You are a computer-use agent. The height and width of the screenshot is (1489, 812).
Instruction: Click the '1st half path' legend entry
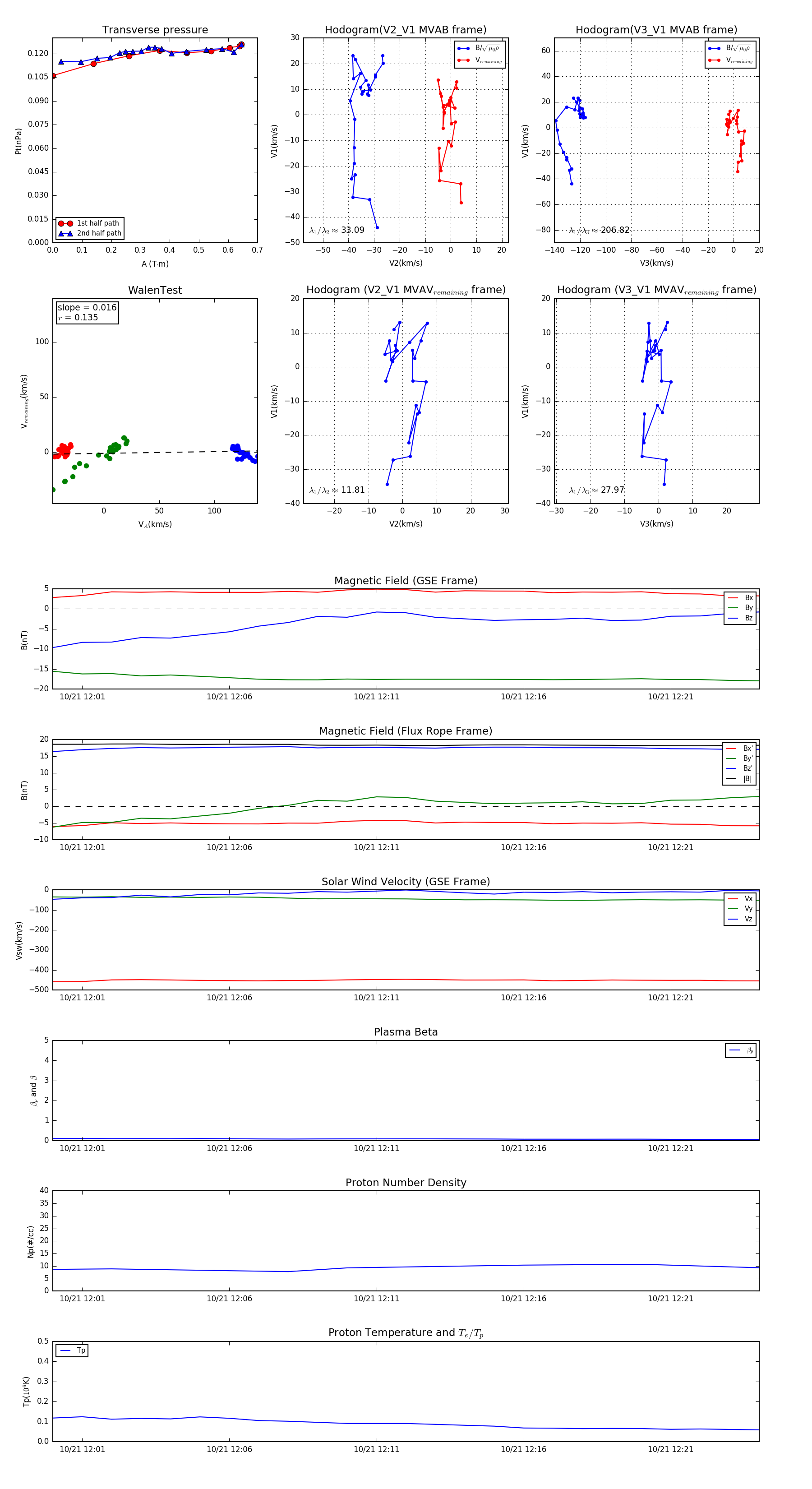(90, 223)
